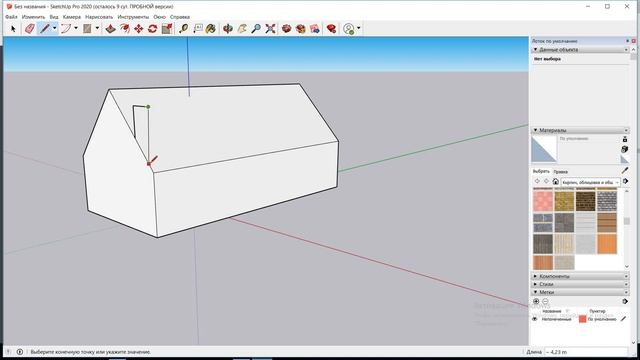Select the arrow Select tool
Screen dimensions: 640x360
click(13, 29)
